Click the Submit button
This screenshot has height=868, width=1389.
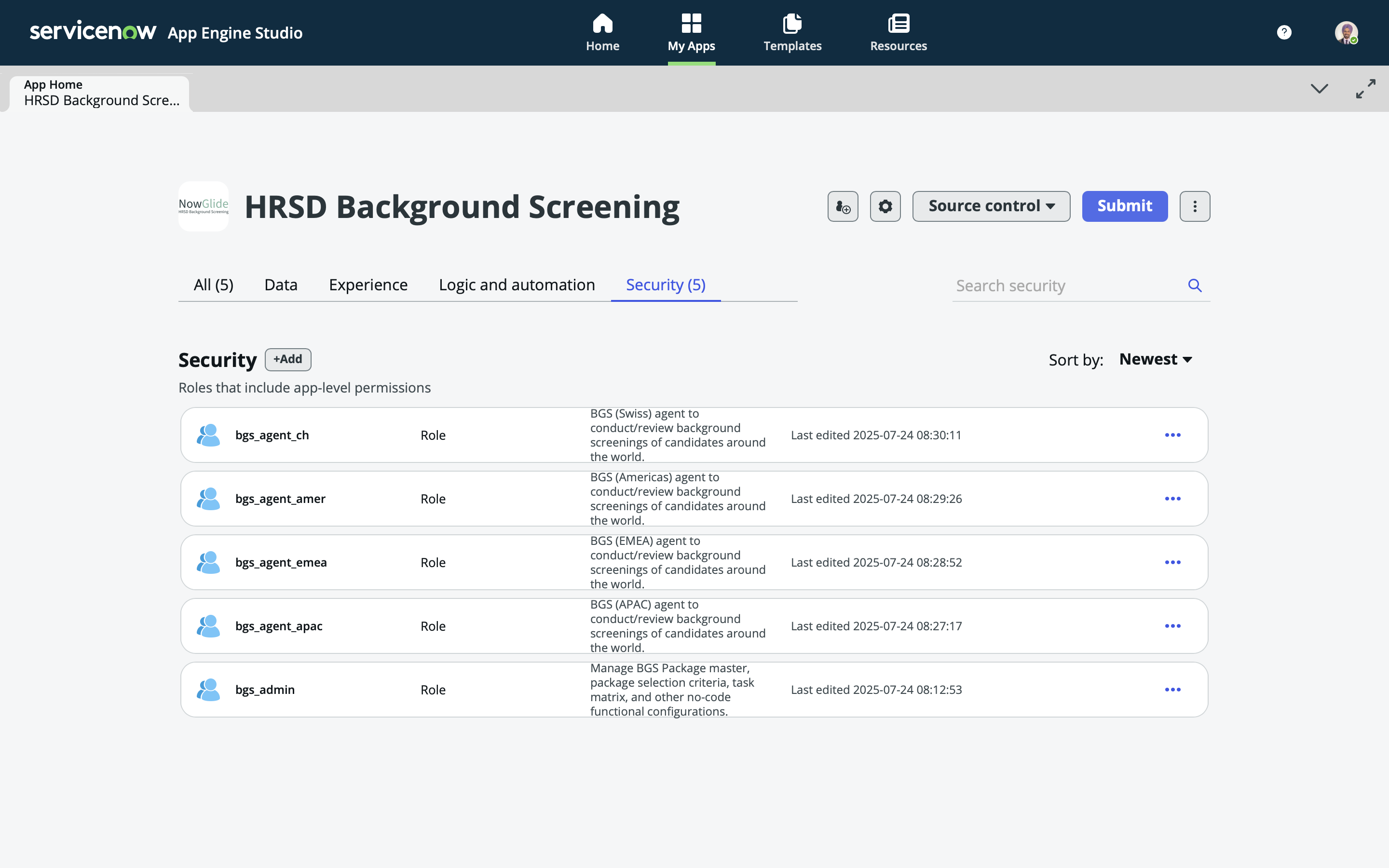pyautogui.click(x=1124, y=206)
